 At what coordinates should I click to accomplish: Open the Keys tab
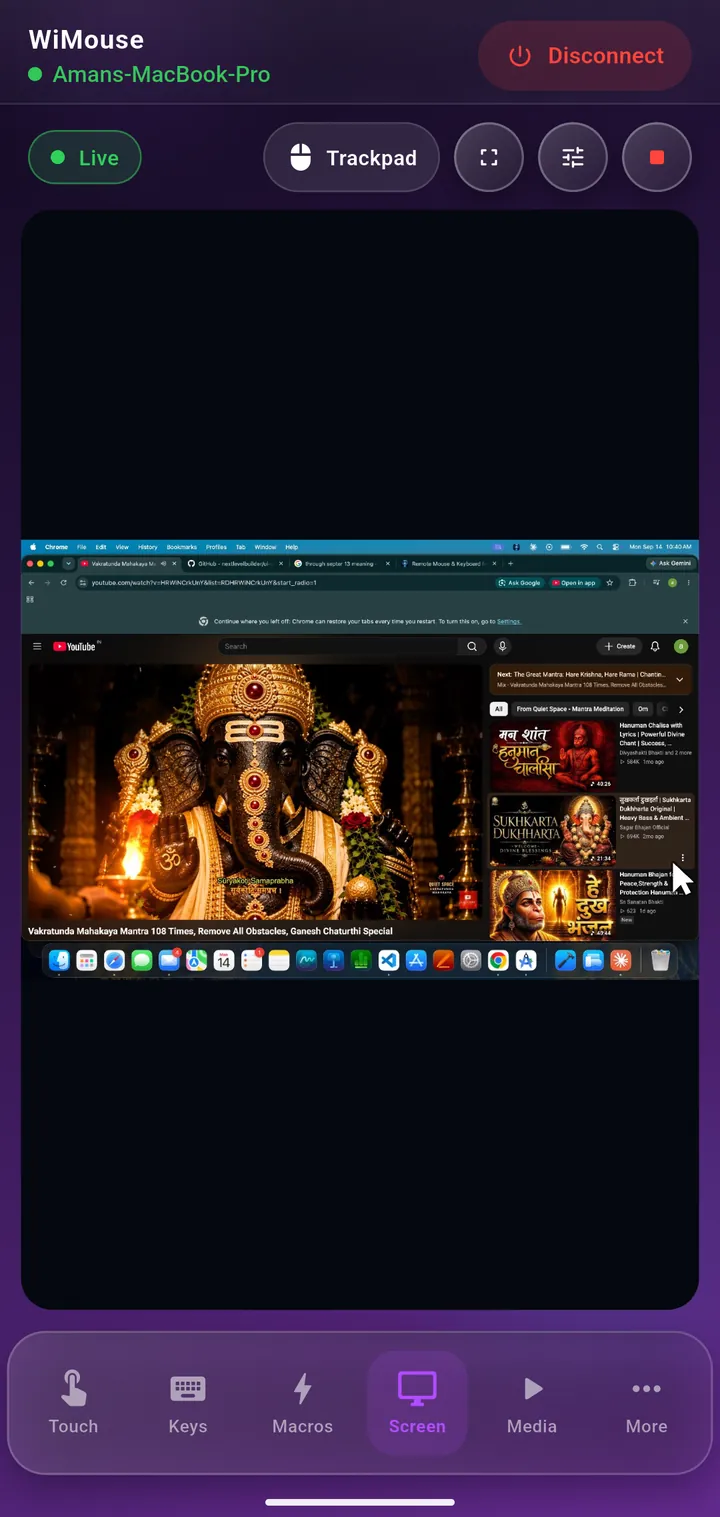[x=188, y=1403]
